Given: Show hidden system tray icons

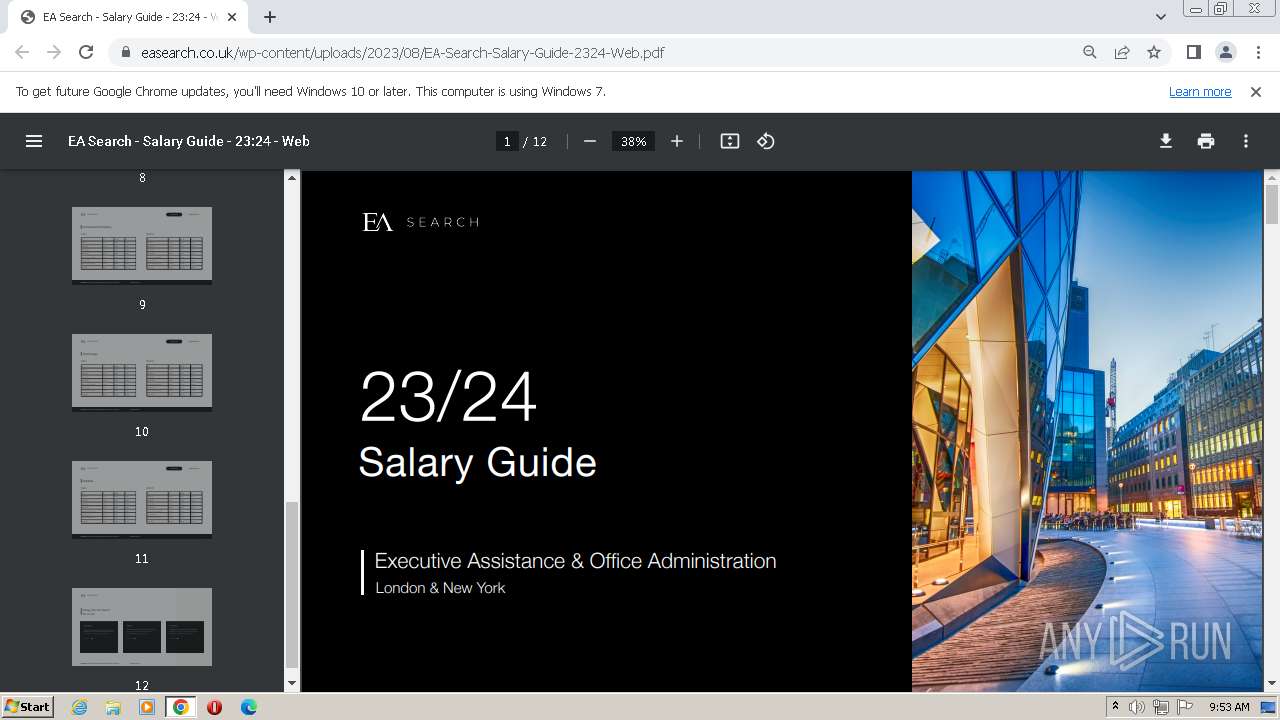Looking at the screenshot, I should tap(1115, 707).
